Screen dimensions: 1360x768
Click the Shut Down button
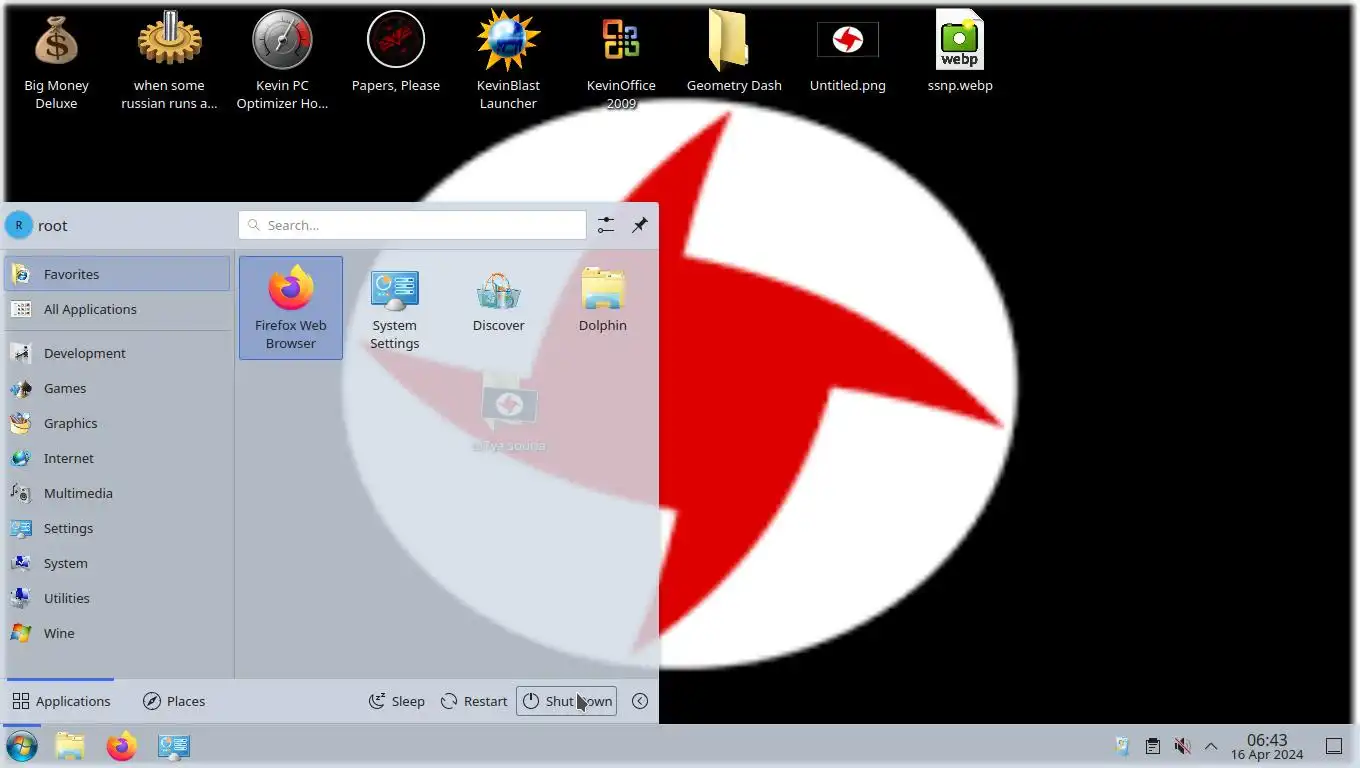point(566,701)
